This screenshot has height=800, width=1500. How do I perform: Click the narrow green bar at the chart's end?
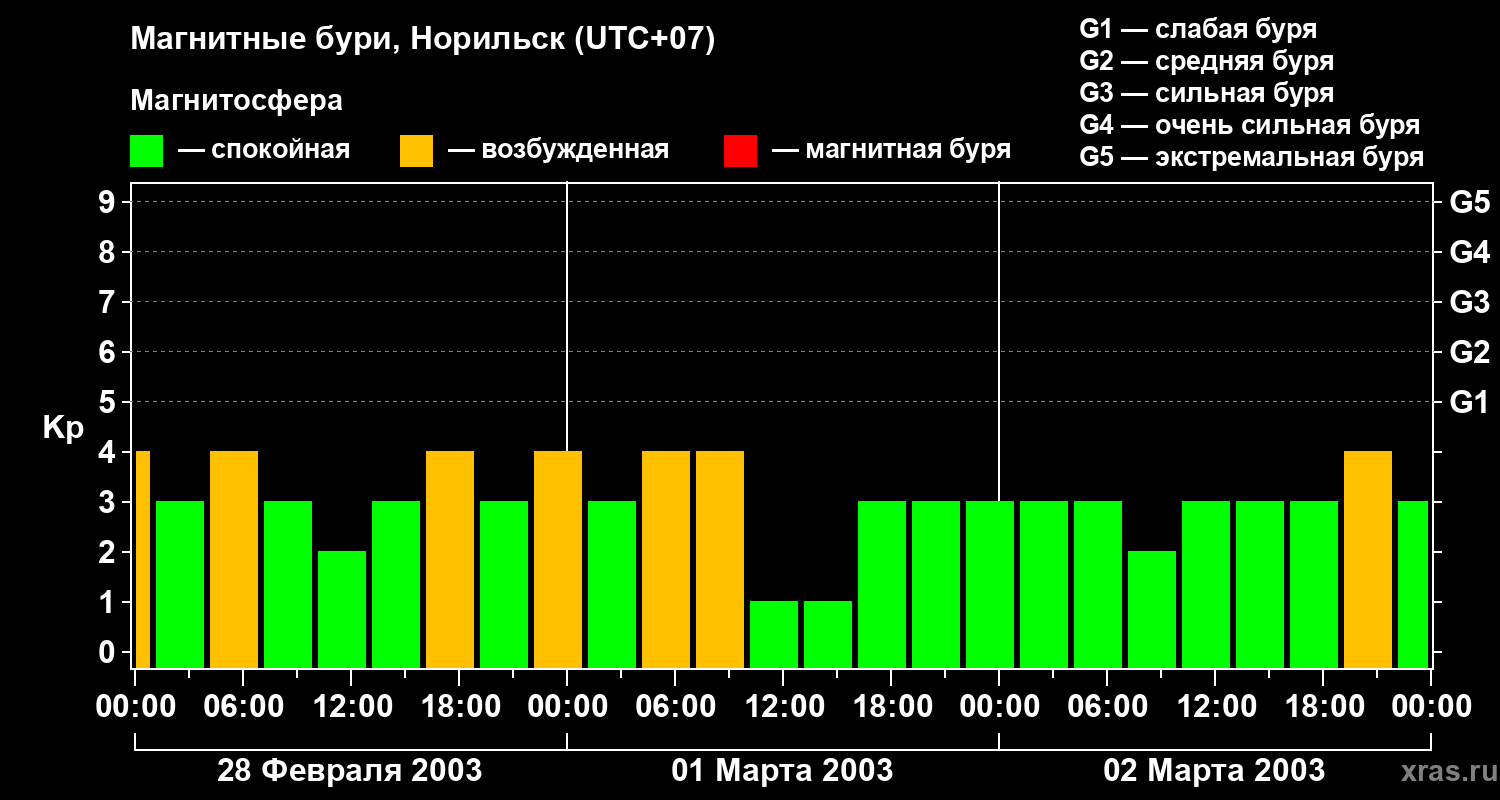coord(1413,584)
